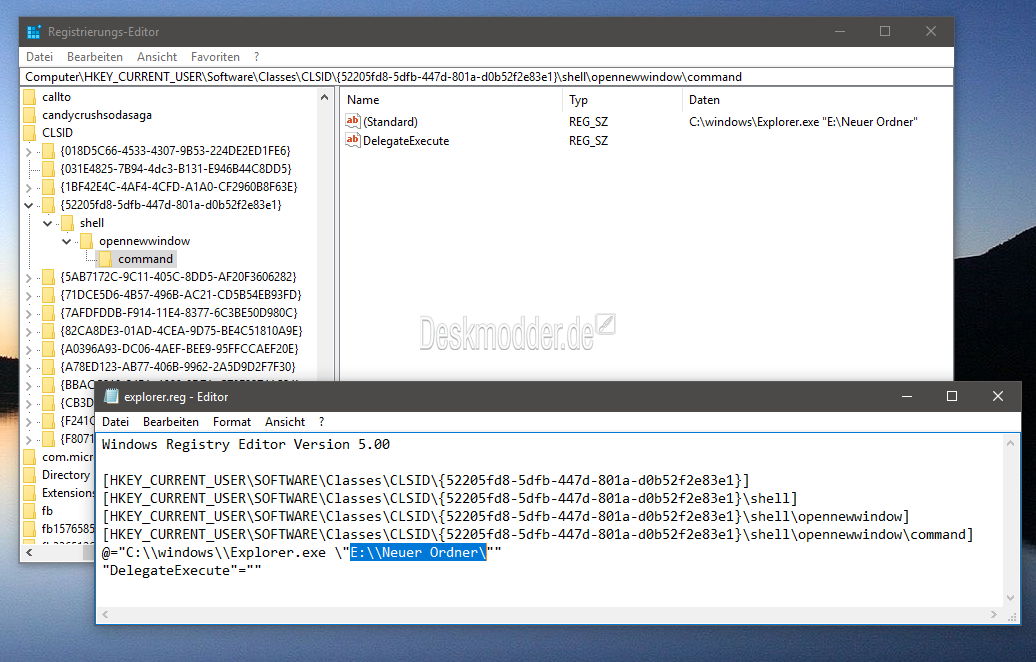
Task: Click the highlighted text E:\\Neuer Ordner\
Action: (x=418, y=552)
